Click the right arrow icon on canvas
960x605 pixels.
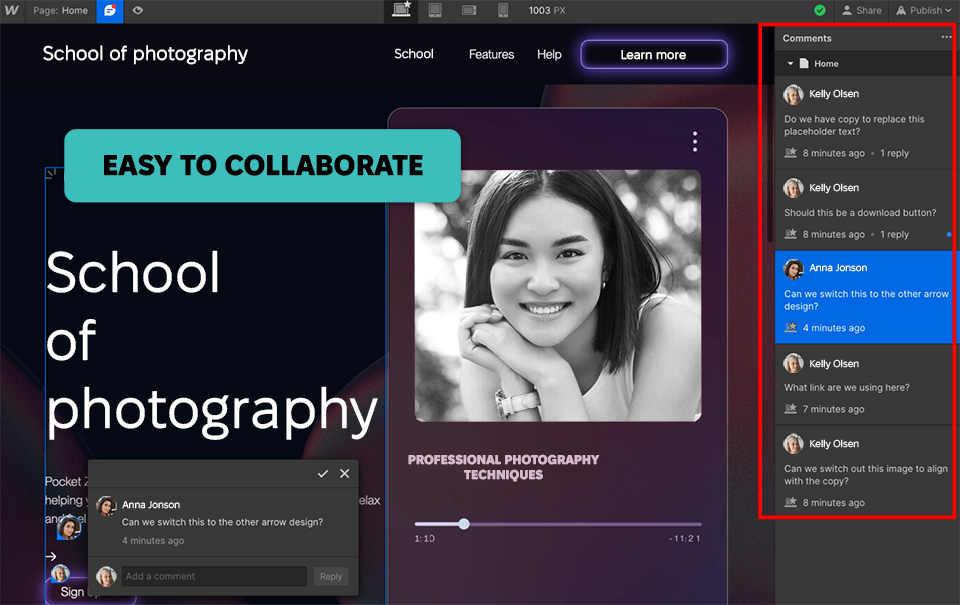point(51,556)
